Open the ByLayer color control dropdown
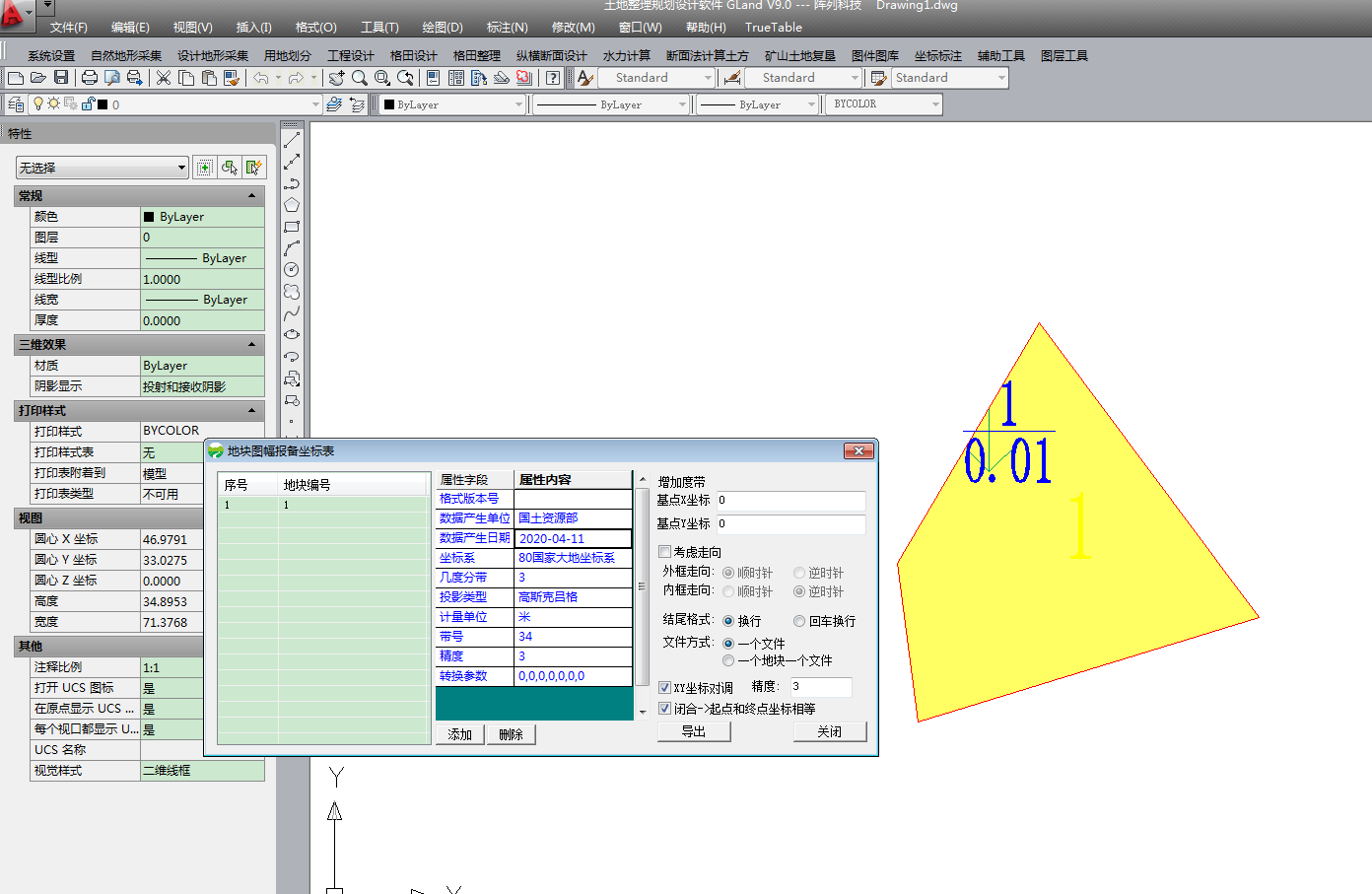 (x=452, y=104)
